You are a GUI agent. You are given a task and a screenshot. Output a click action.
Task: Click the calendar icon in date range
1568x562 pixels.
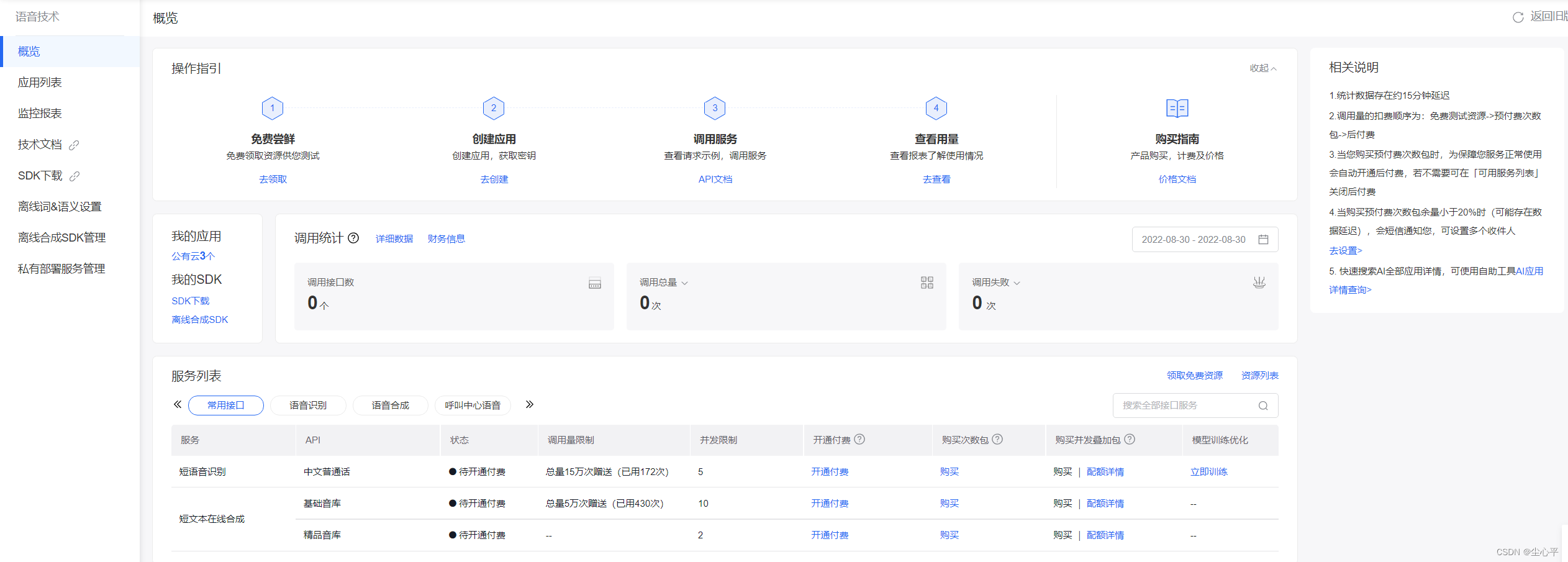coord(1263,239)
